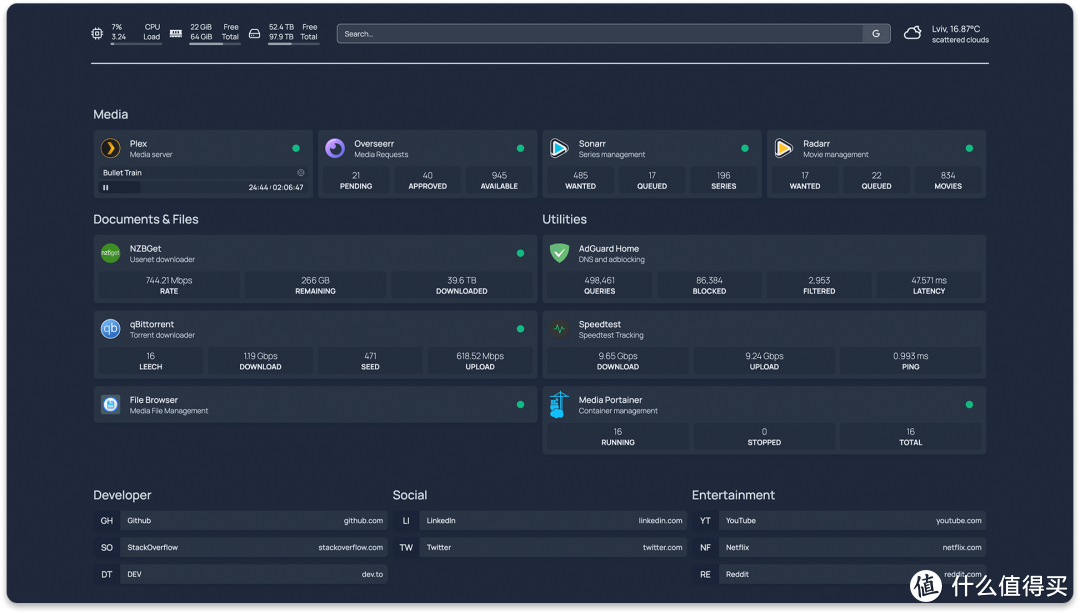Click the Media Portainer crane icon
Screen dimensions: 1080x613
tap(559, 404)
